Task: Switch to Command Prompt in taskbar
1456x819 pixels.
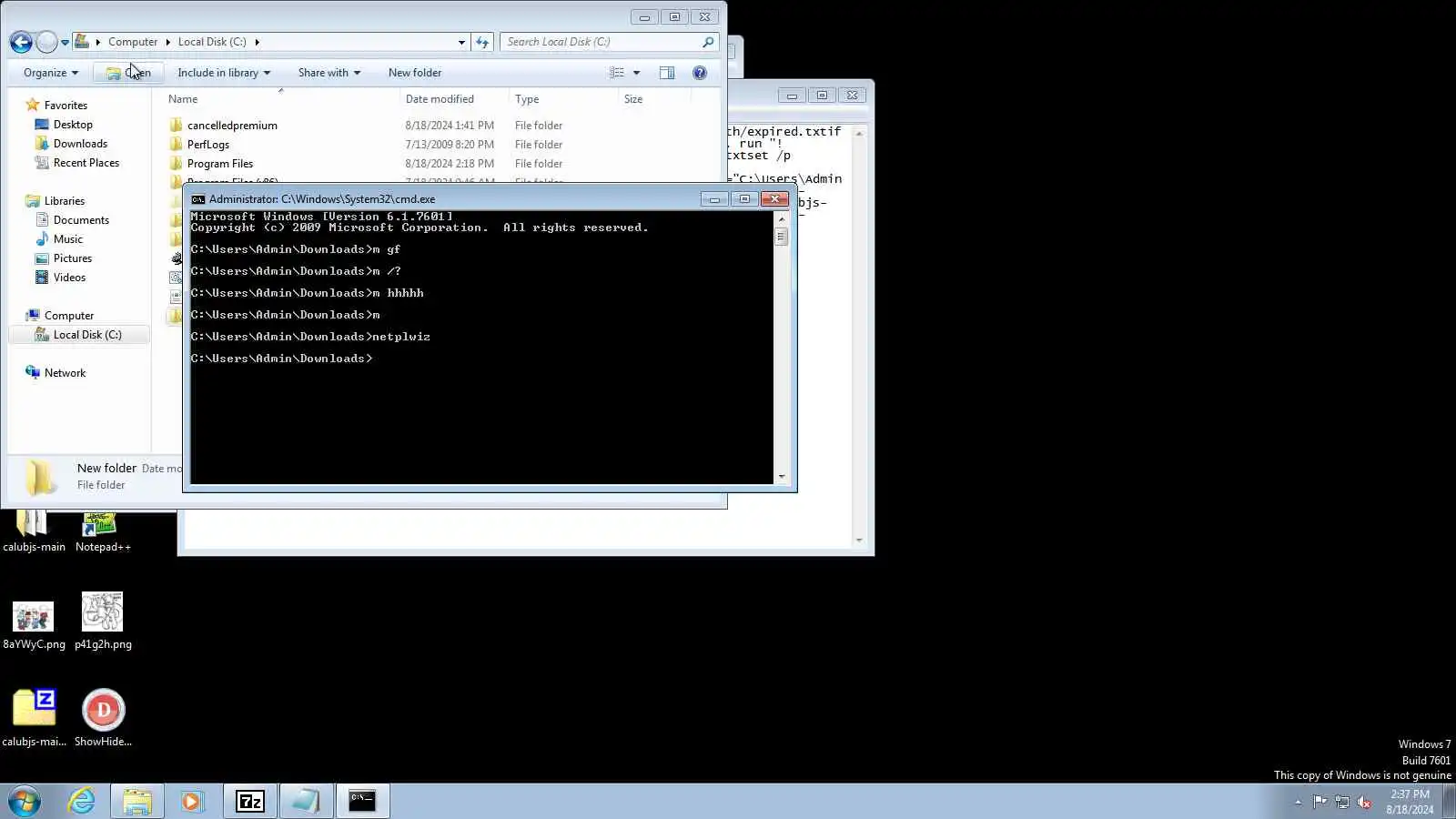Action: coord(362,801)
